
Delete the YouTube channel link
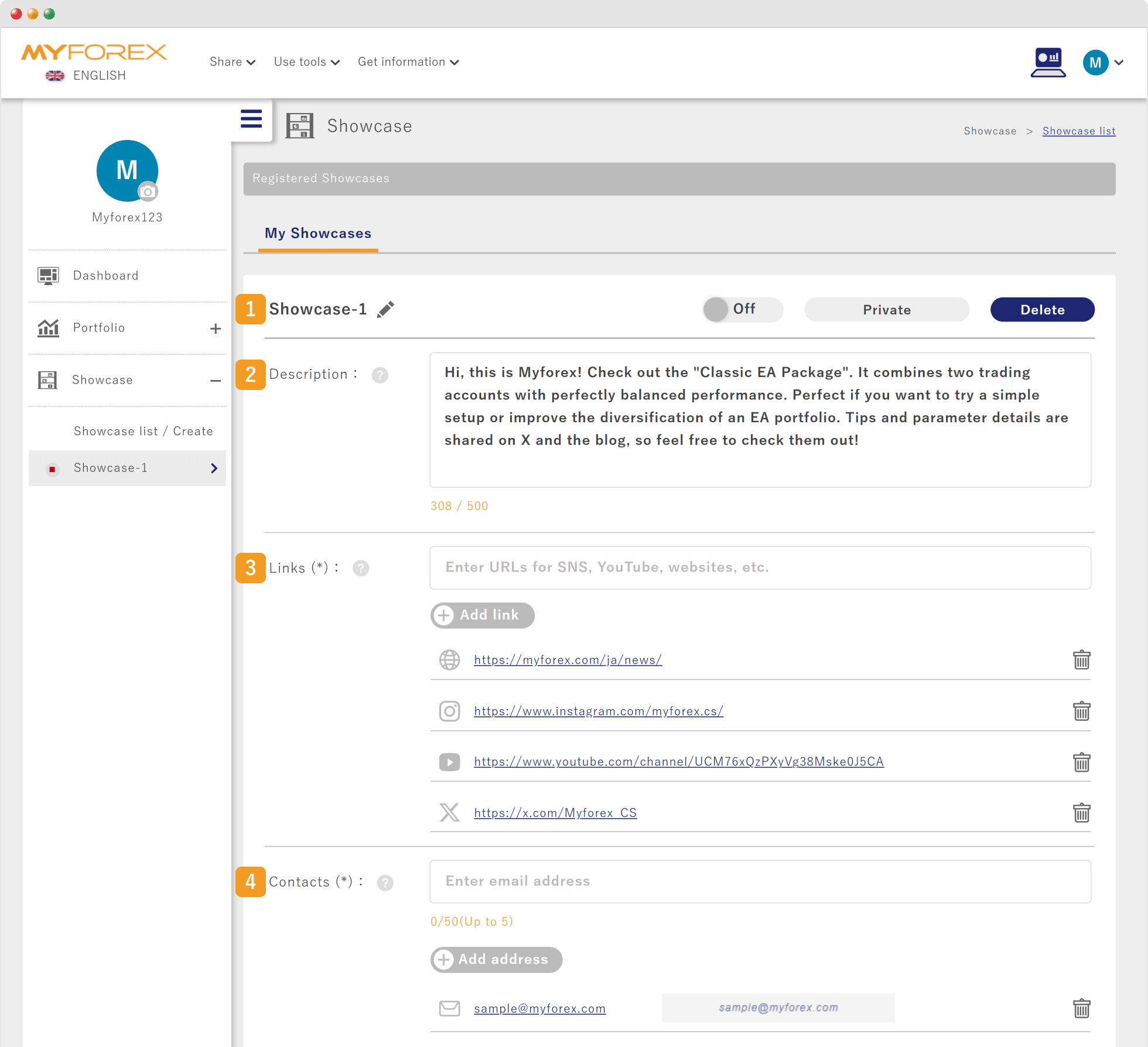coord(1081,762)
